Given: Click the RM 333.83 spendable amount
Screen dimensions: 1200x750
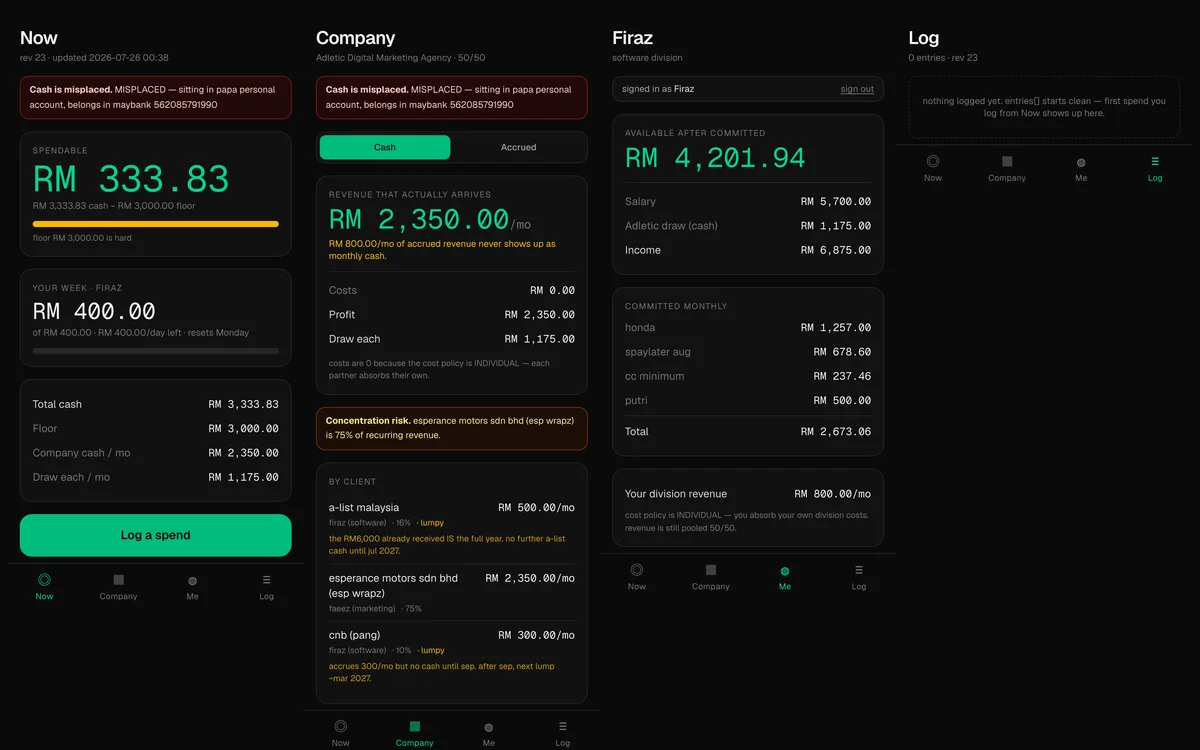Looking at the screenshot, I should [131, 179].
